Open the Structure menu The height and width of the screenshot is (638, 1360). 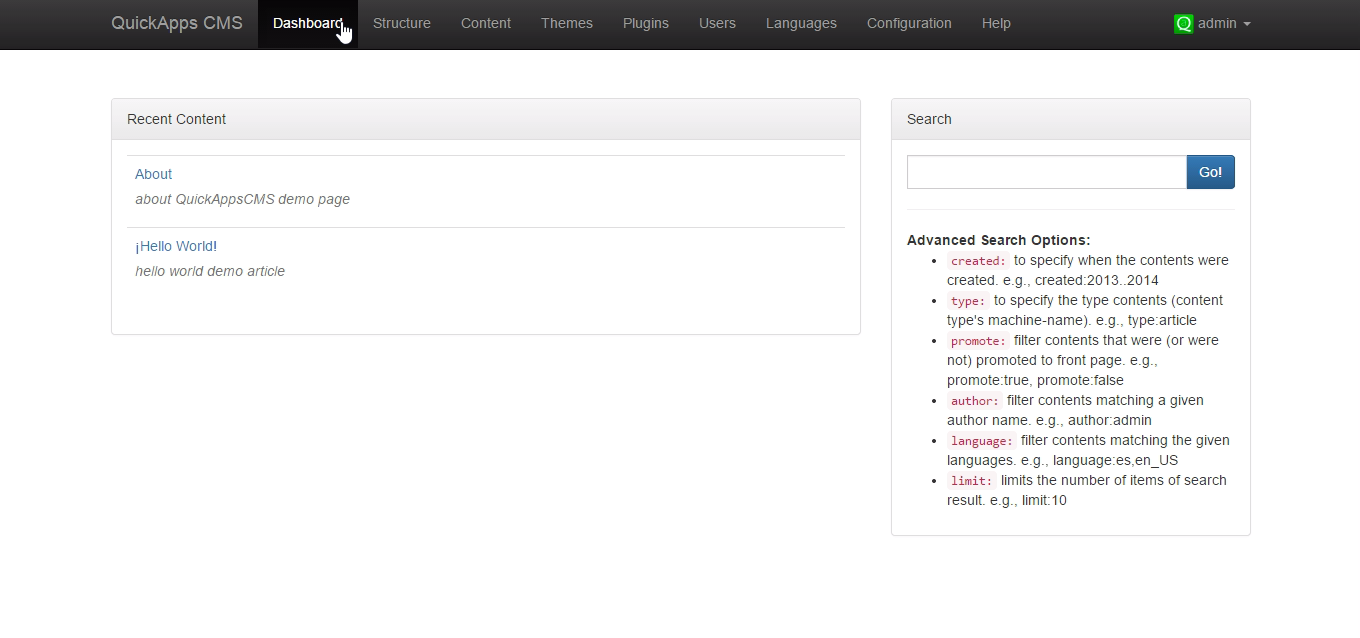401,23
